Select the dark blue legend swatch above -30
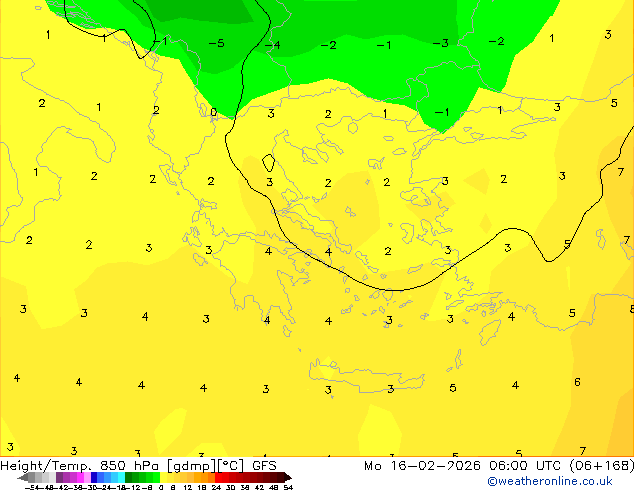 tap(94, 477)
